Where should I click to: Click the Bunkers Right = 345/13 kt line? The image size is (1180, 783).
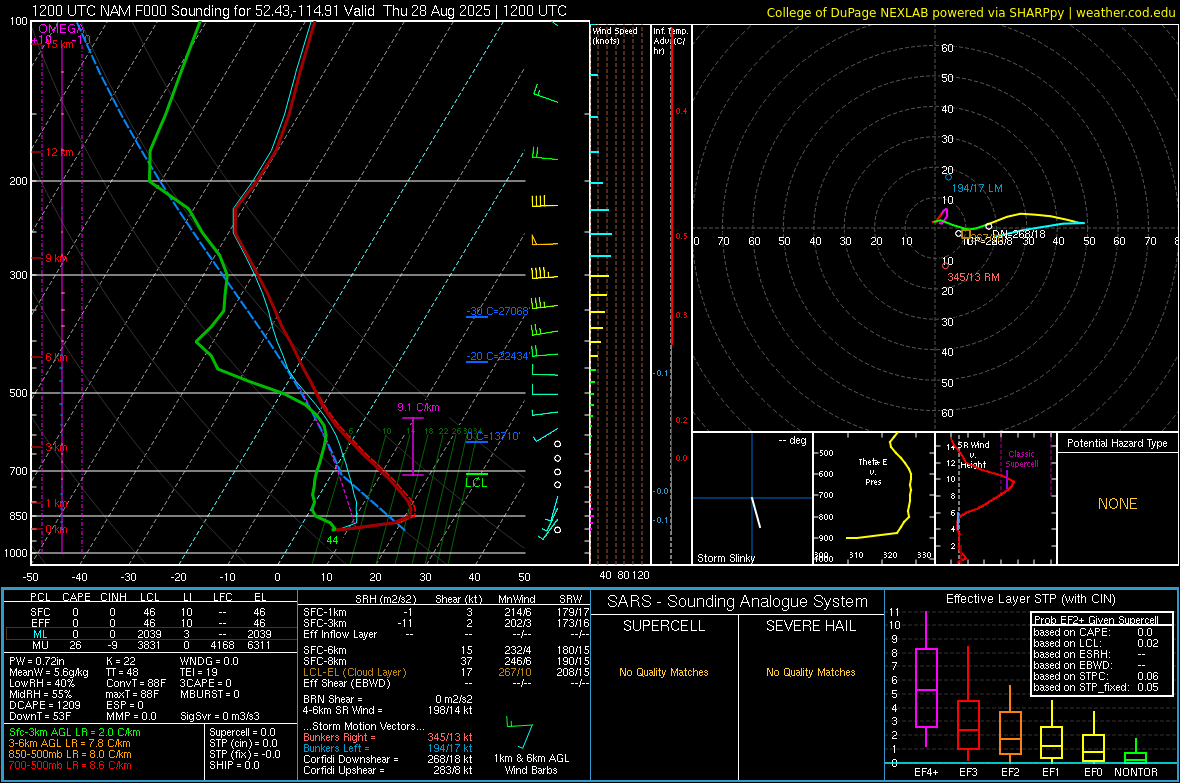pos(388,737)
